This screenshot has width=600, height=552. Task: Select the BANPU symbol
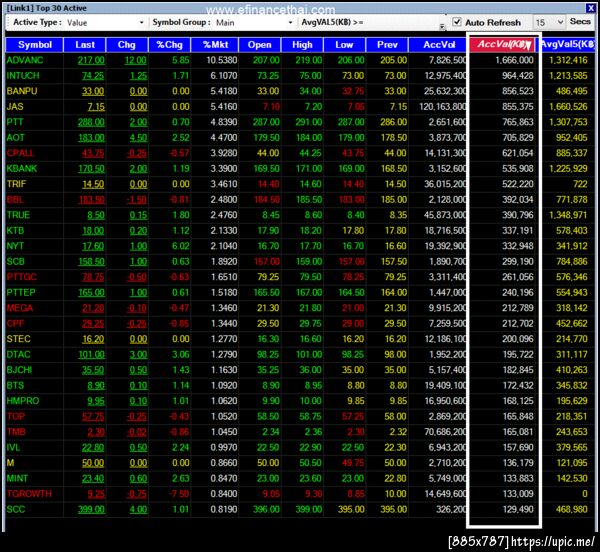[x=22, y=91]
